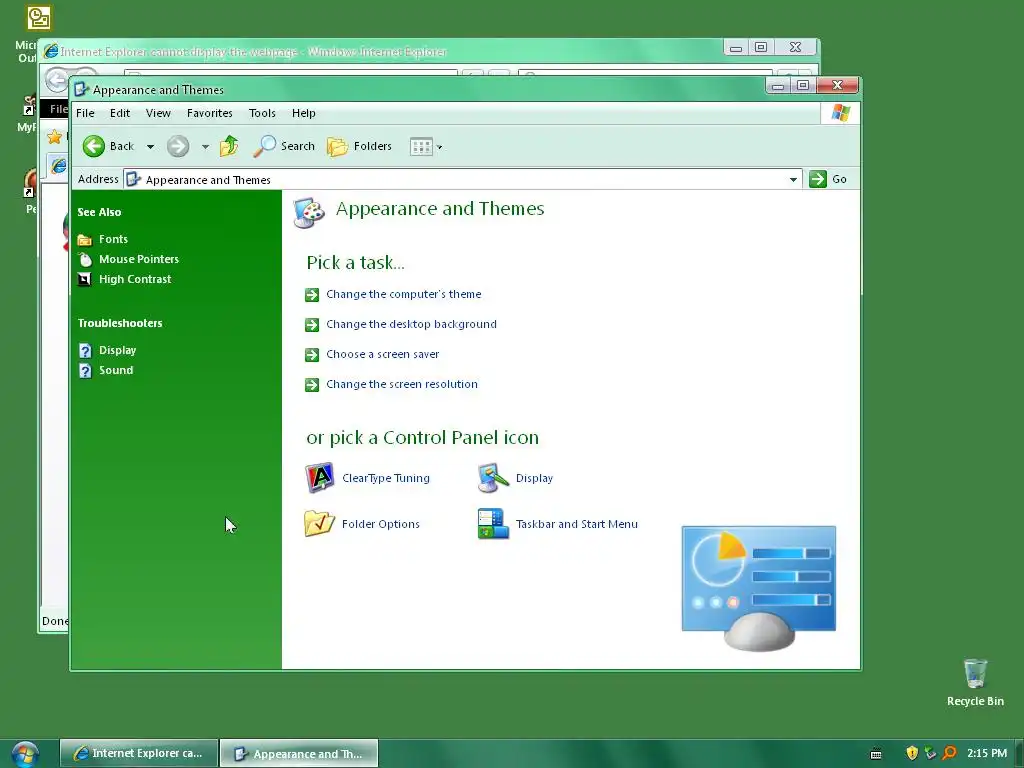Select Change the screen resolution
The width and height of the screenshot is (1024, 768).
(x=402, y=385)
